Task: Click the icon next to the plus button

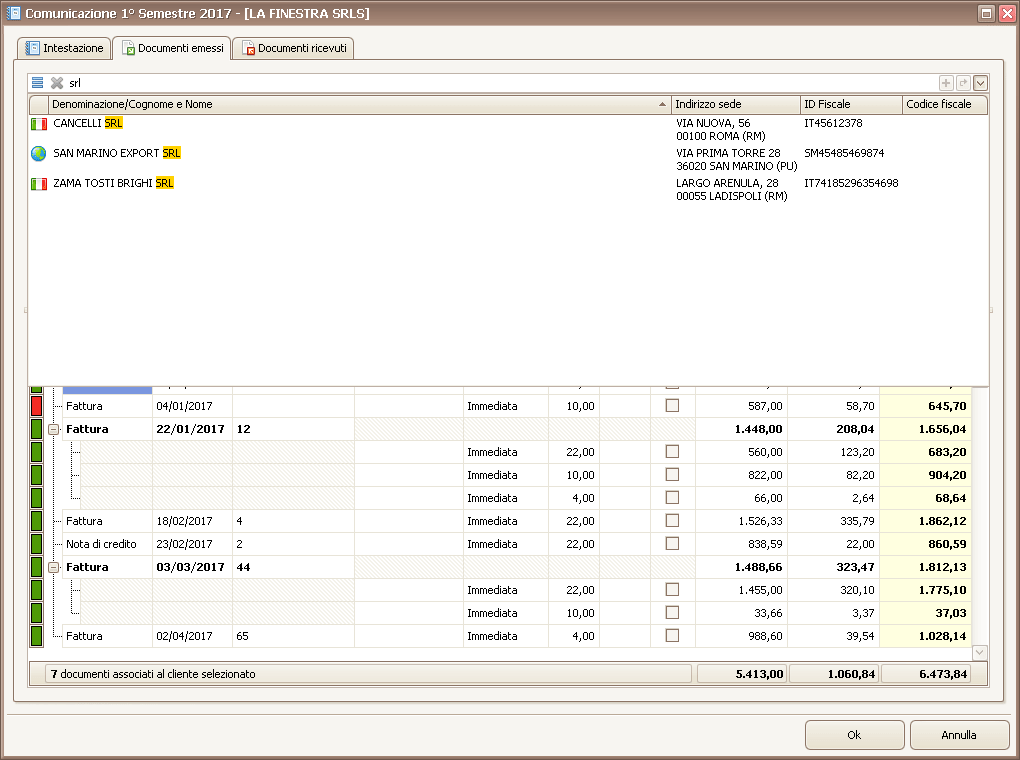Action: point(963,84)
